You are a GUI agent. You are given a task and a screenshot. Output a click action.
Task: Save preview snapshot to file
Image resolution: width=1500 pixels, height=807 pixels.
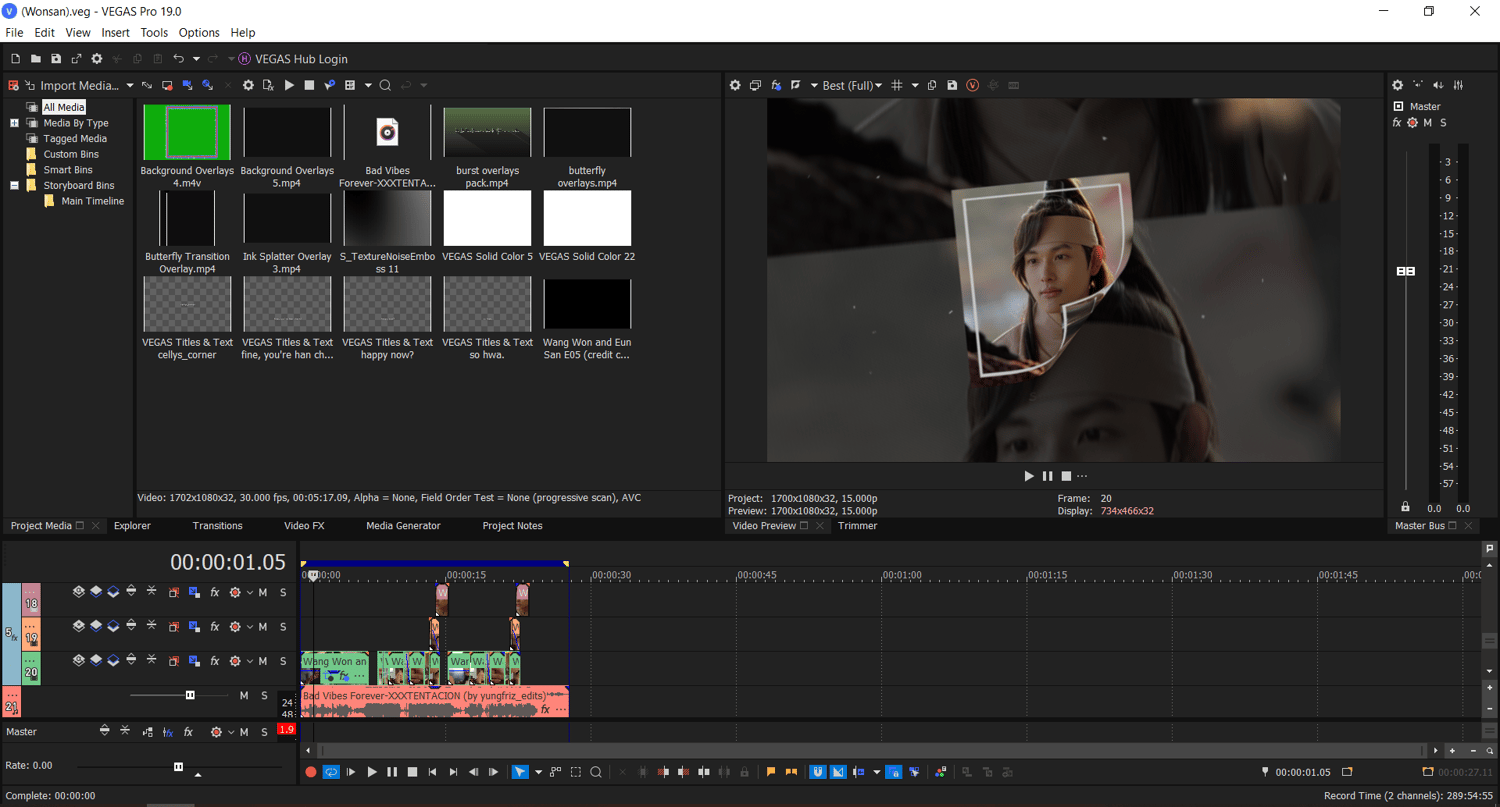pyautogui.click(x=952, y=86)
